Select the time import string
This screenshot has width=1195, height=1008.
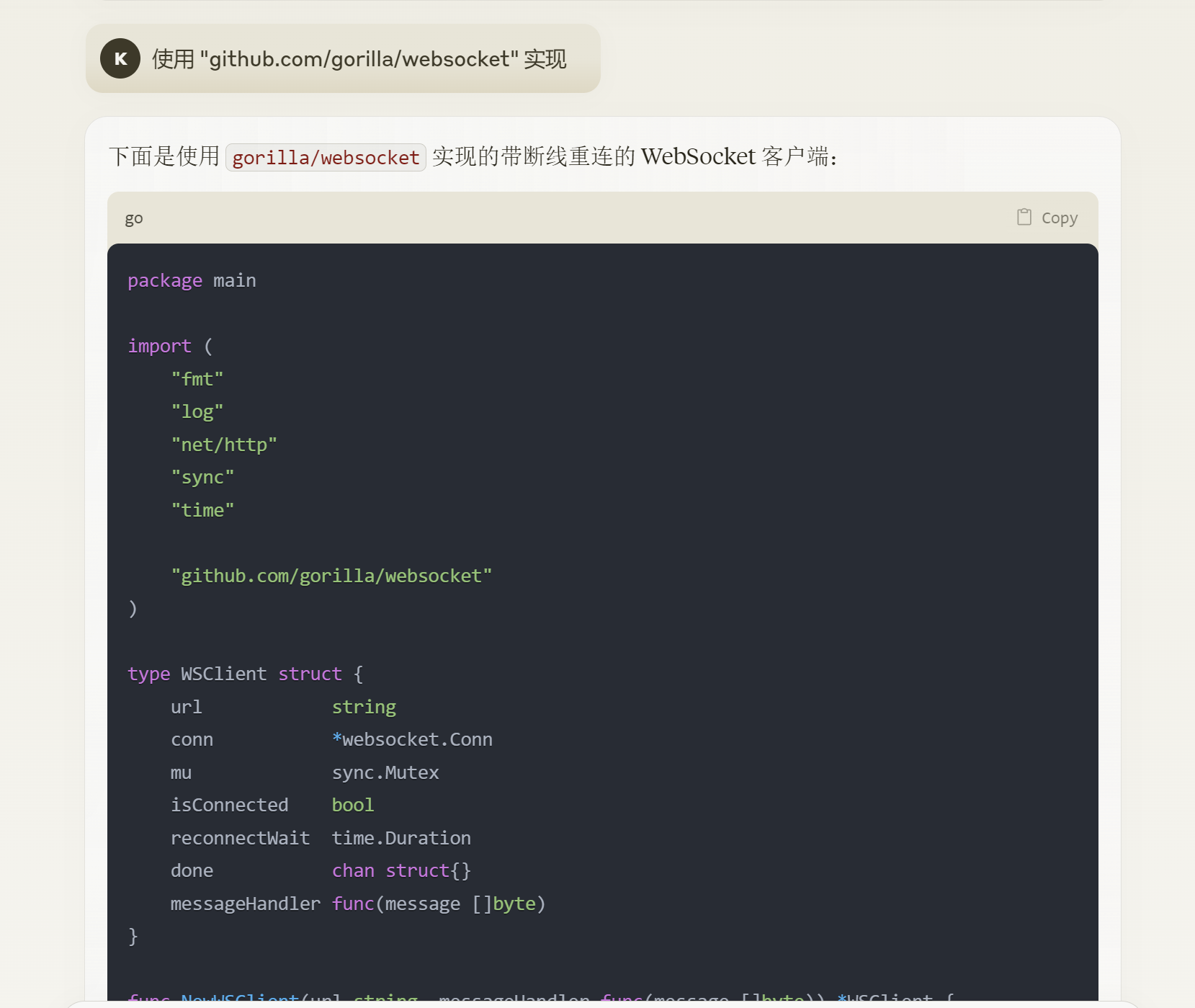(202, 509)
